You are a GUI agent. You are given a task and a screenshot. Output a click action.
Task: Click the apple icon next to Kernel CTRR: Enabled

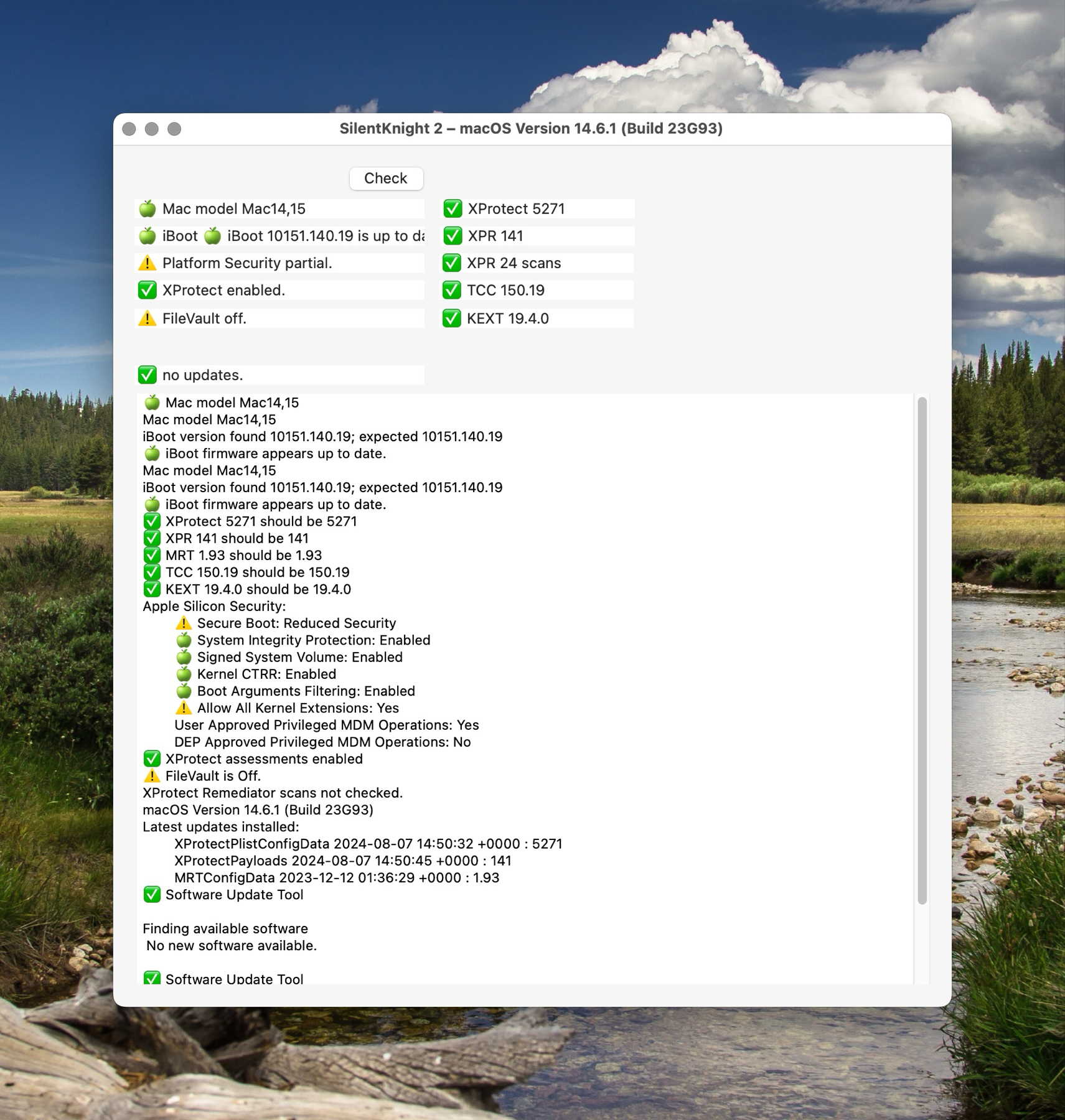[184, 674]
